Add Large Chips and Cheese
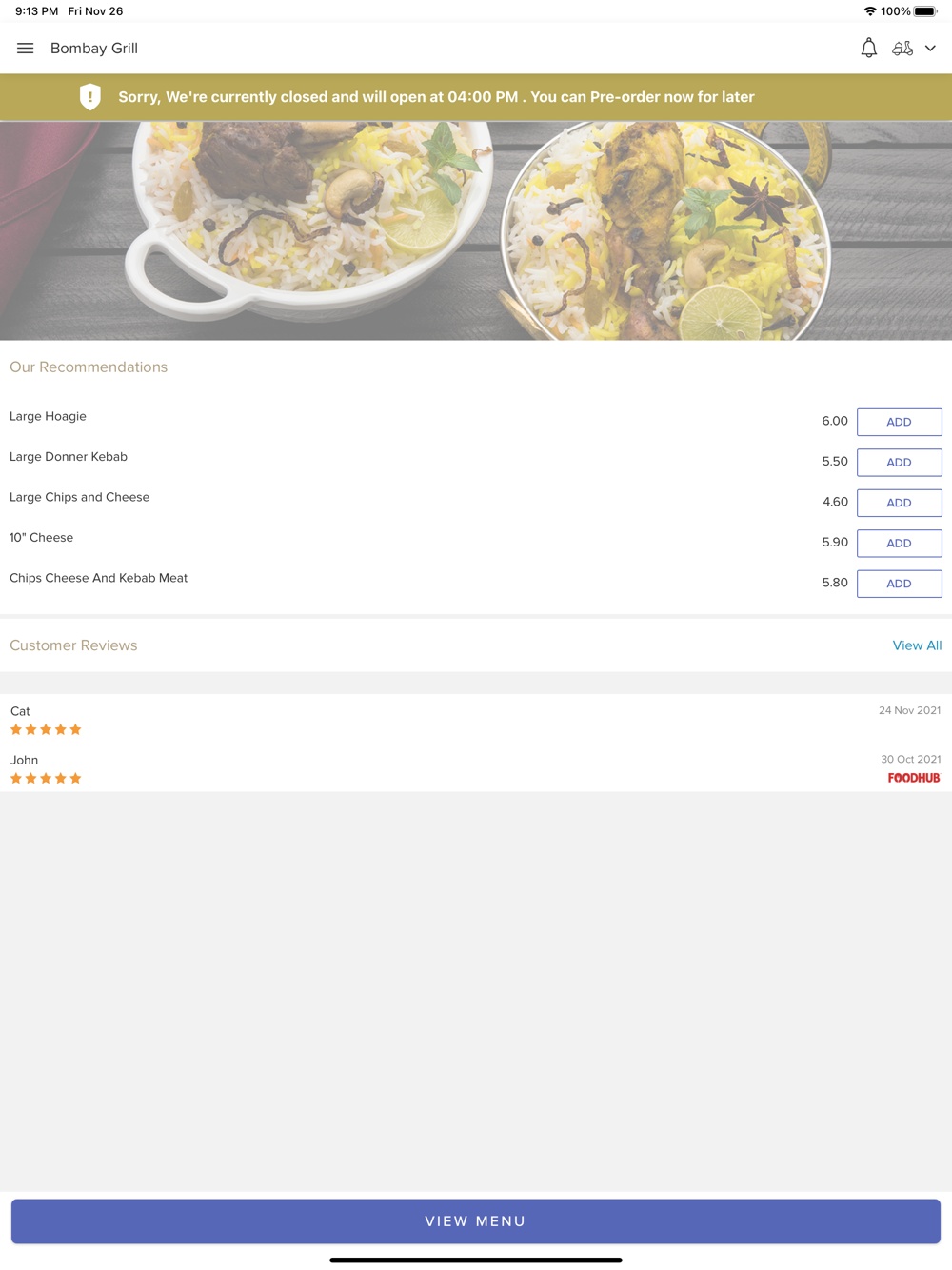 click(x=900, y=503)
